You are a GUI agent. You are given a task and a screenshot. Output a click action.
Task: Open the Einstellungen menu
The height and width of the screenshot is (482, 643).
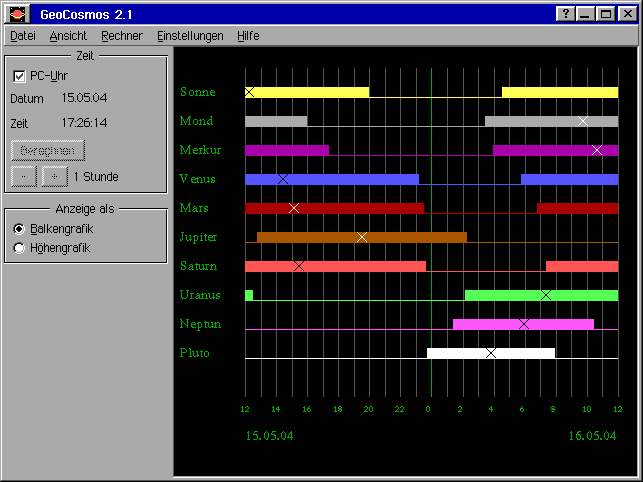[190, 35]
